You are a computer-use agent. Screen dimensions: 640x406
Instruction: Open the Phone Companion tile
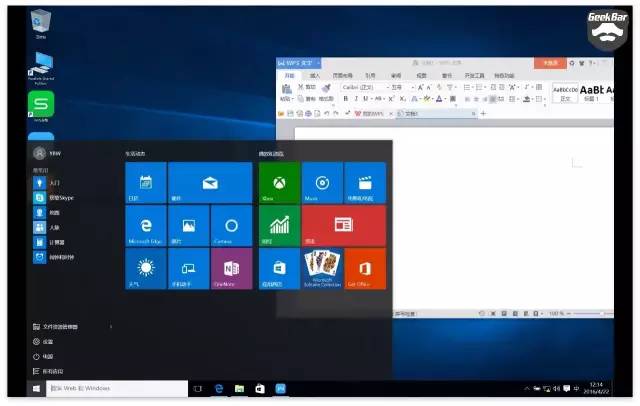tap(189, 268)
